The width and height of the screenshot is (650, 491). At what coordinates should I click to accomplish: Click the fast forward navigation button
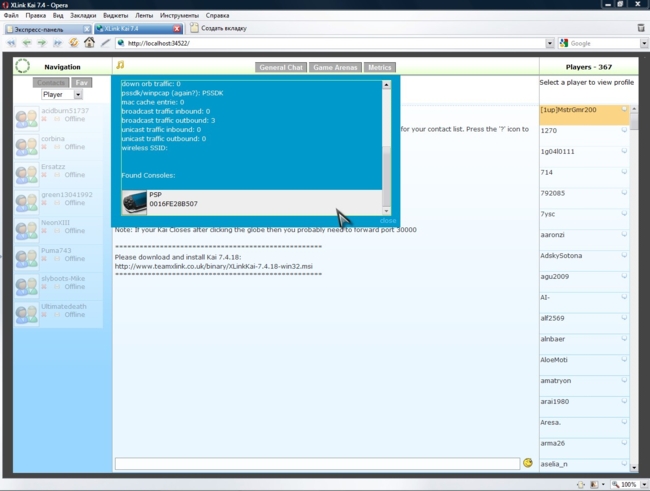coord(58,43)
